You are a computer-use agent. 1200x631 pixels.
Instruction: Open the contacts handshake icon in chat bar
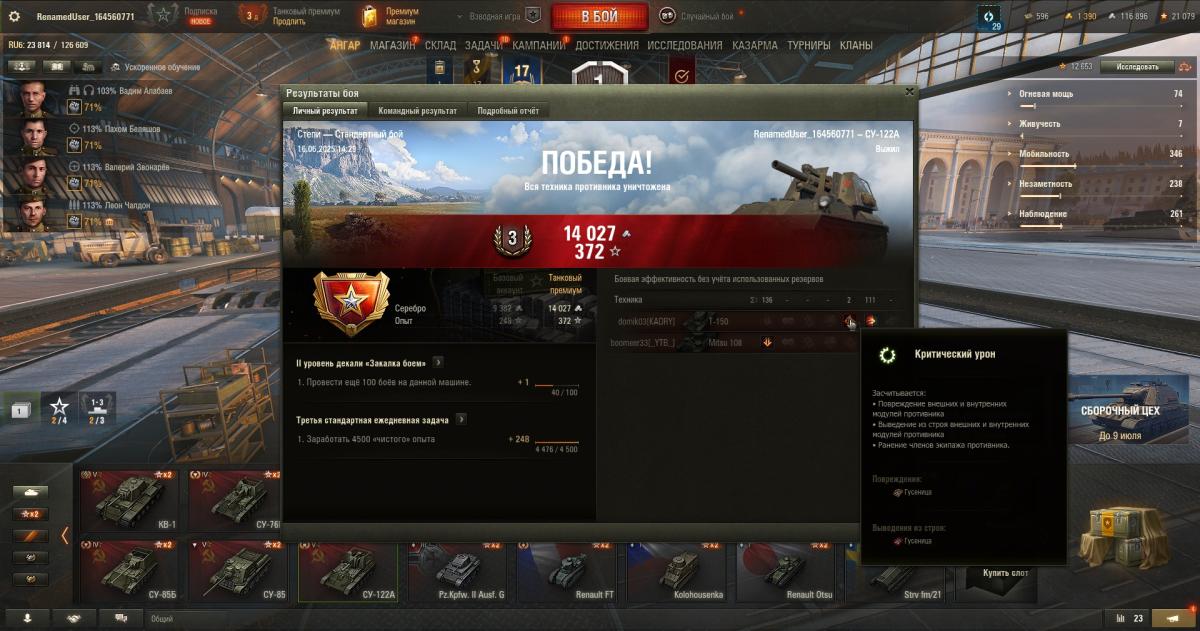[x=74, y=618]
